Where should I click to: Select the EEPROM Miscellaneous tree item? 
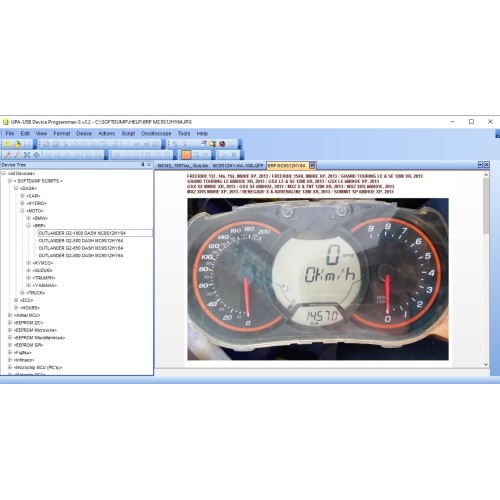point(39,338)
